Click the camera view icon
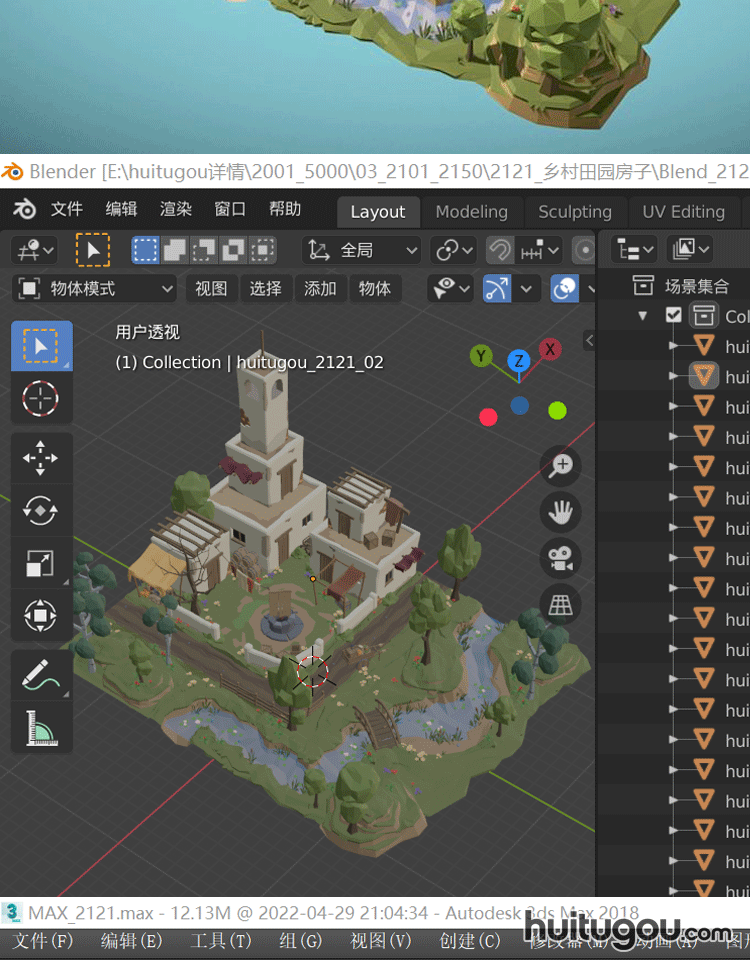750x960 pixels. [561, 558]
